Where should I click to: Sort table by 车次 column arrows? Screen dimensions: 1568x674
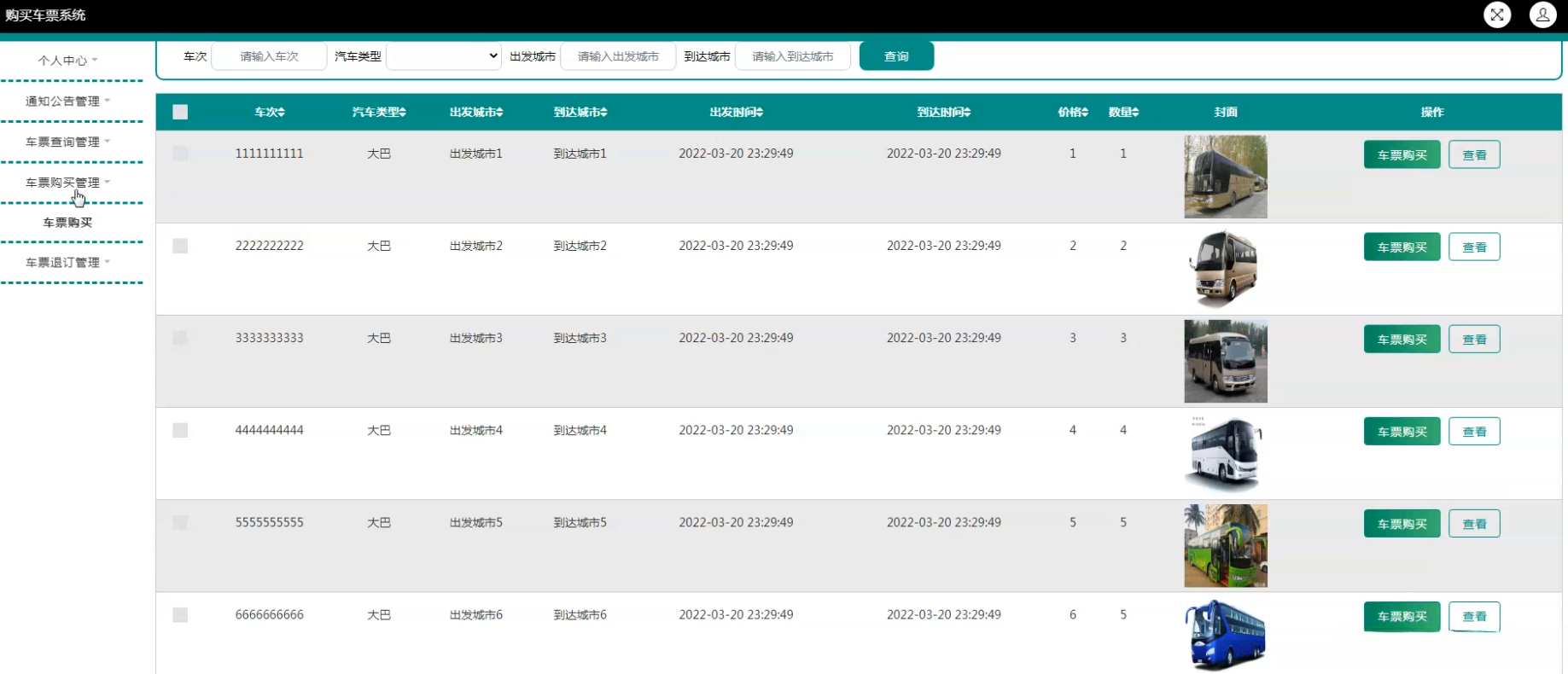tap(282, 113)
